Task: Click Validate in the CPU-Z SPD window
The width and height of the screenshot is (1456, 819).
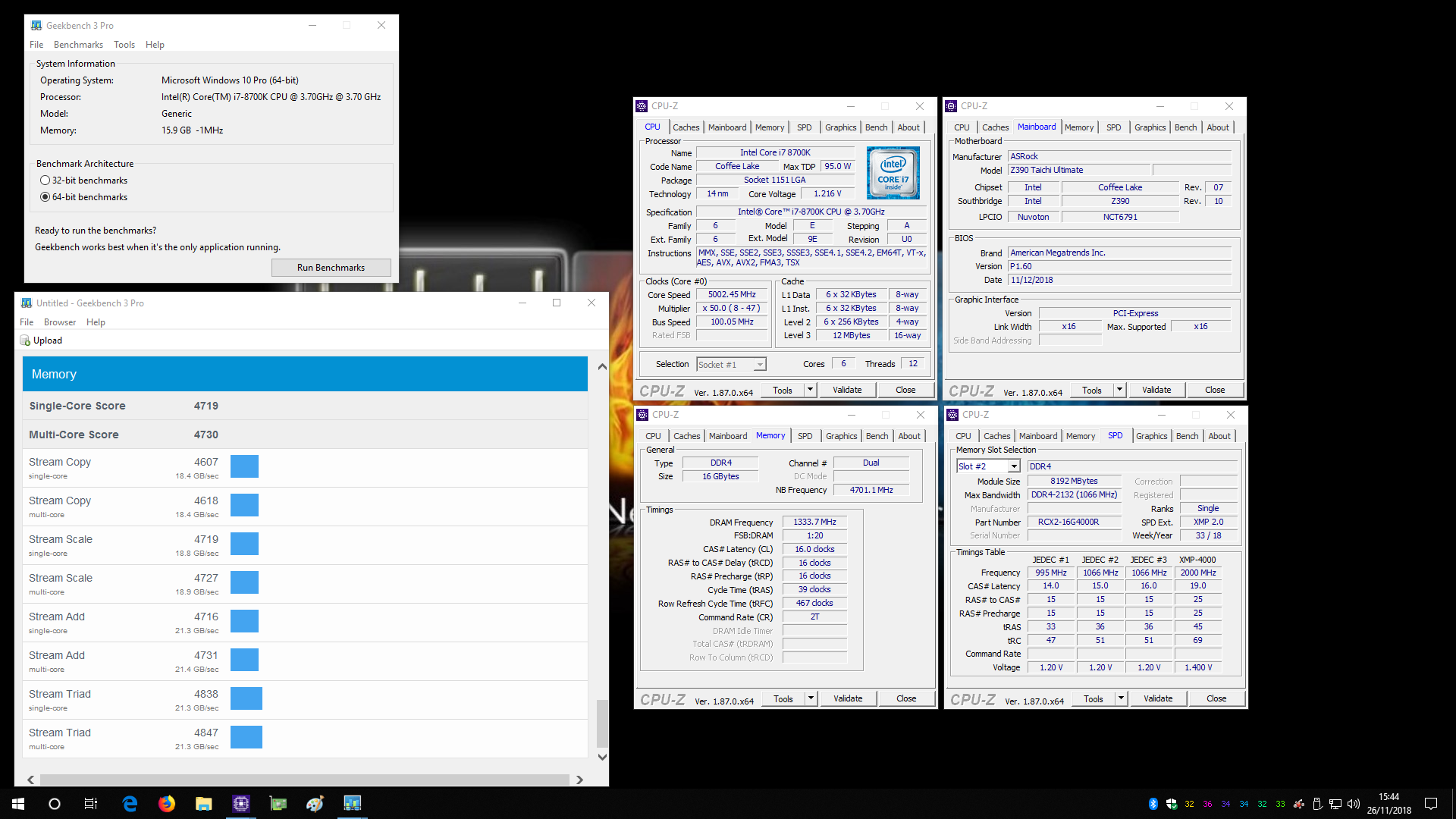Action: [1158, 698]
